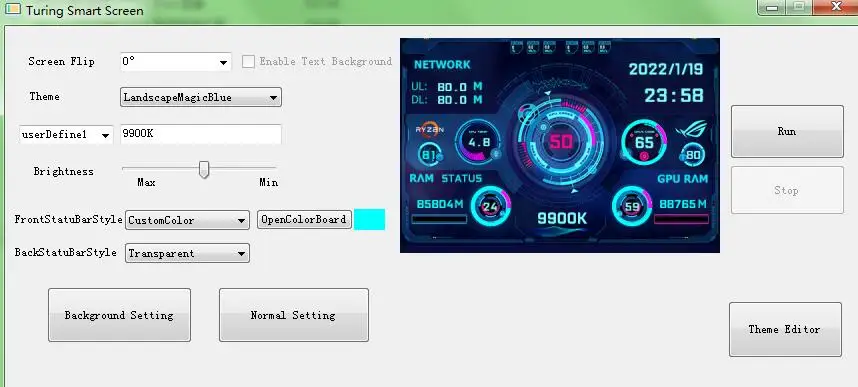Click the Turing Smart Screen title bar icon
The width and height of the screenshot is (858, 387).
(x=12, y=9)
